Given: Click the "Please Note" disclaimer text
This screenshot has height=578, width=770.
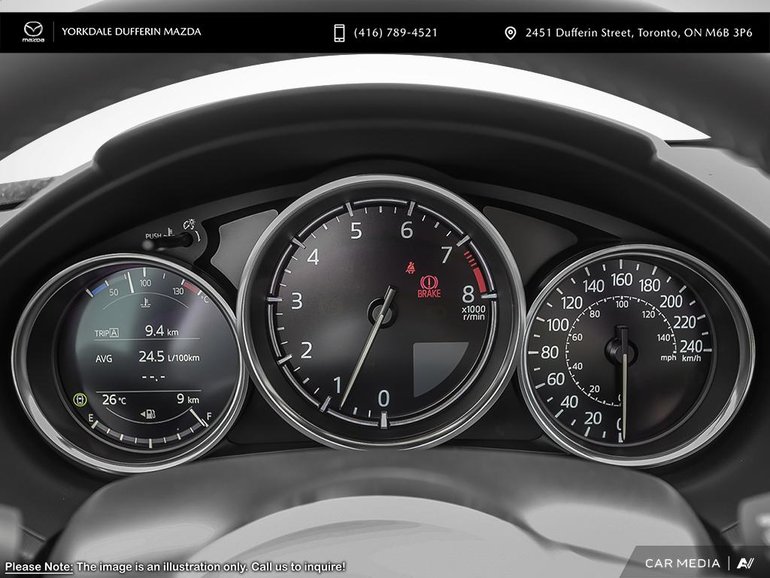Looking at the screenshot, I should [x=175, y=566].
